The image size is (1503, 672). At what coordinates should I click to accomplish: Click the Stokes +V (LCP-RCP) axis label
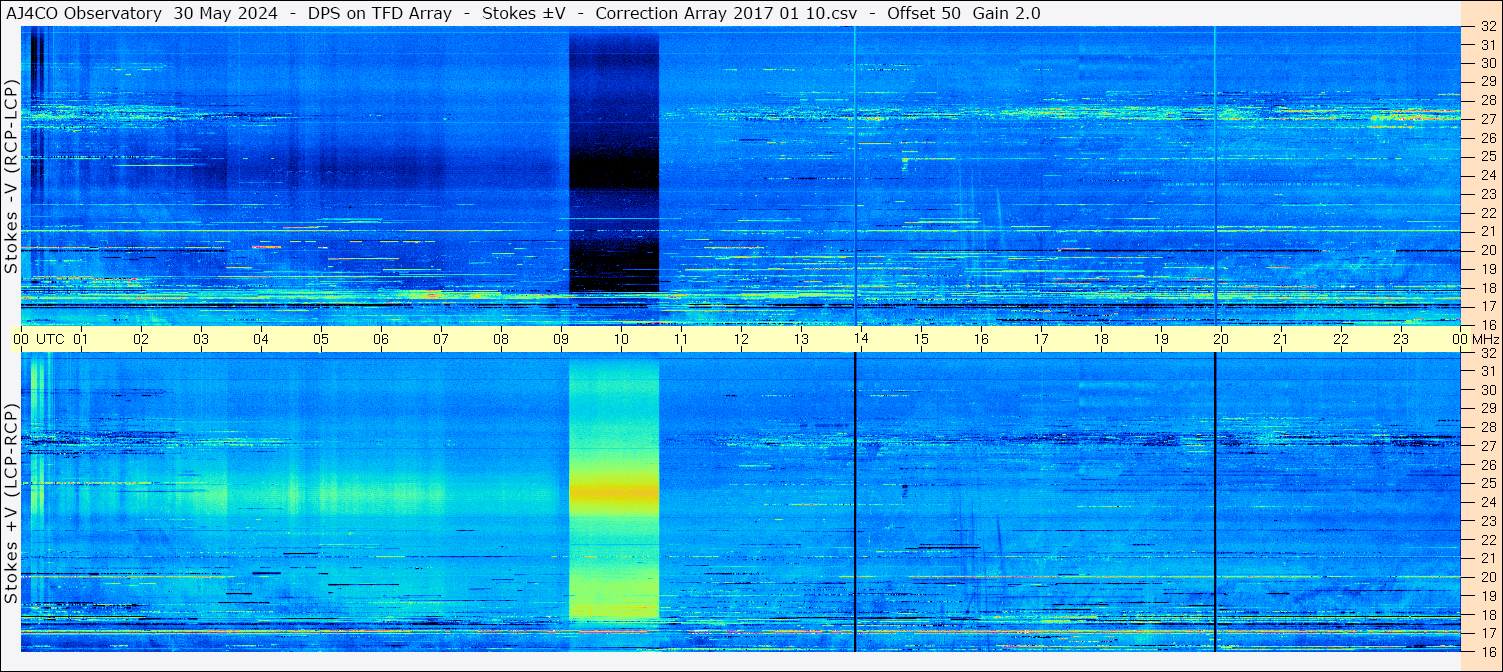pos(11,503)
